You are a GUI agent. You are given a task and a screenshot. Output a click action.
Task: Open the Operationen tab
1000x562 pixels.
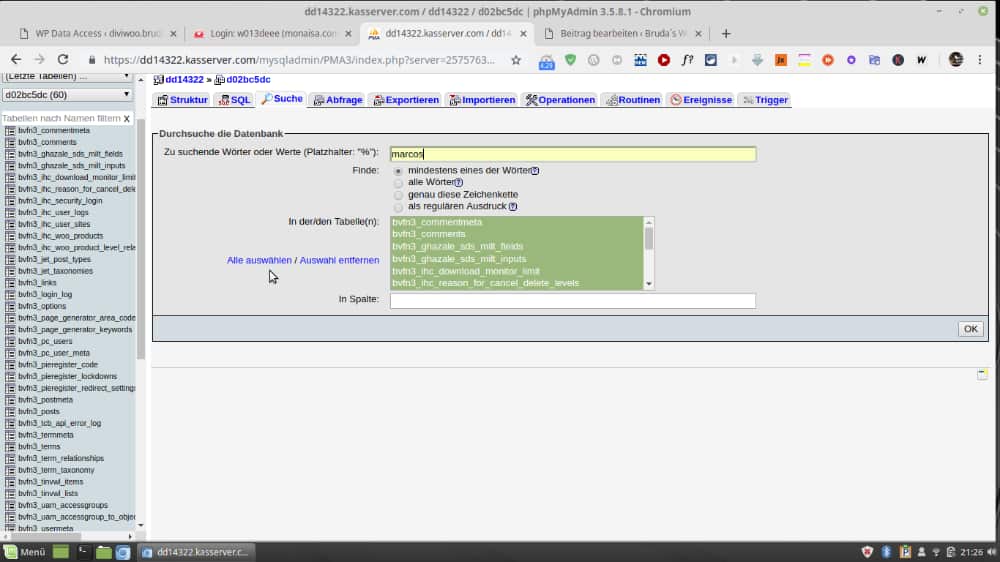tap(560, 100)
